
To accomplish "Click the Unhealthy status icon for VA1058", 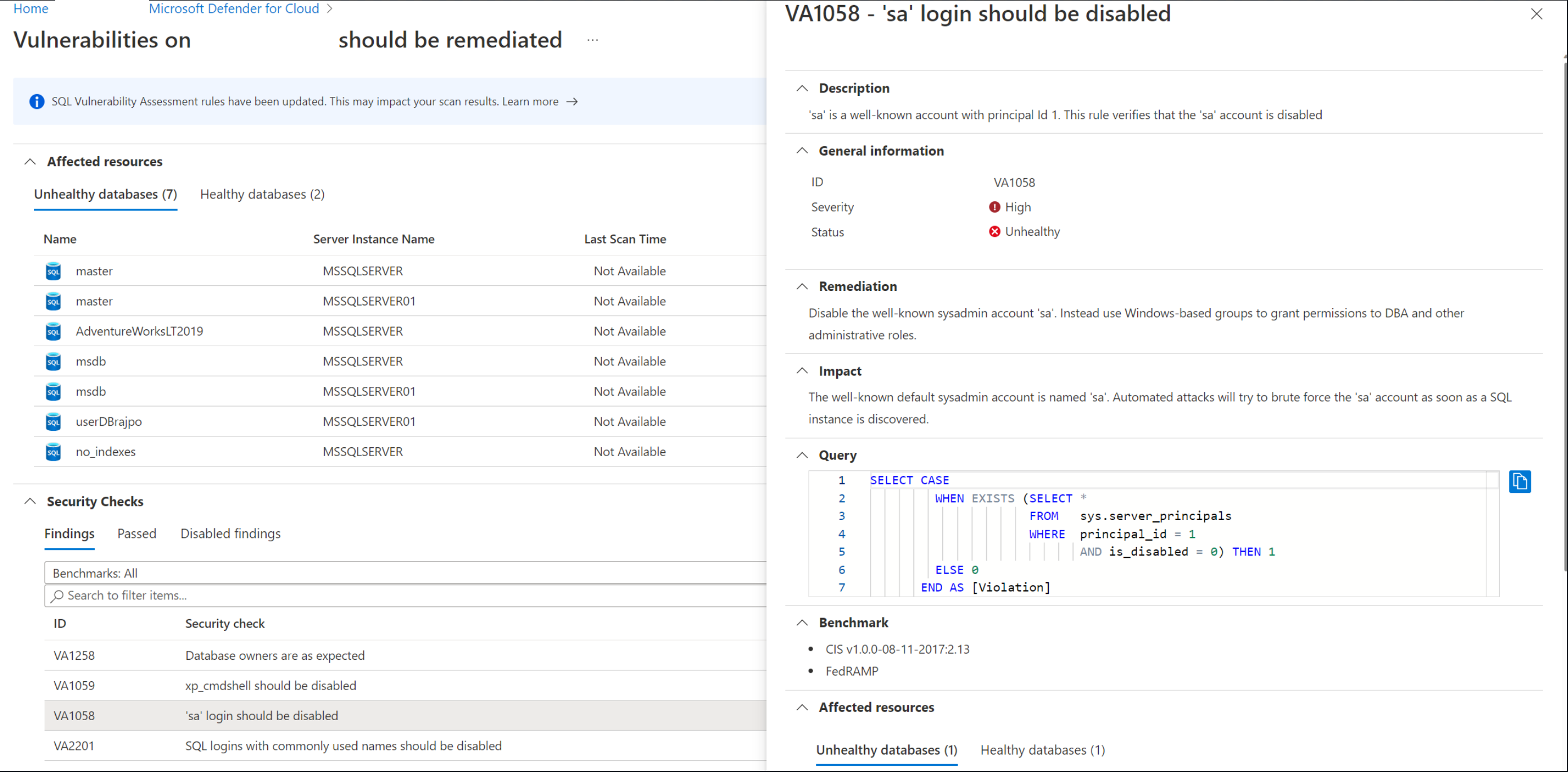I will [992, 232].
